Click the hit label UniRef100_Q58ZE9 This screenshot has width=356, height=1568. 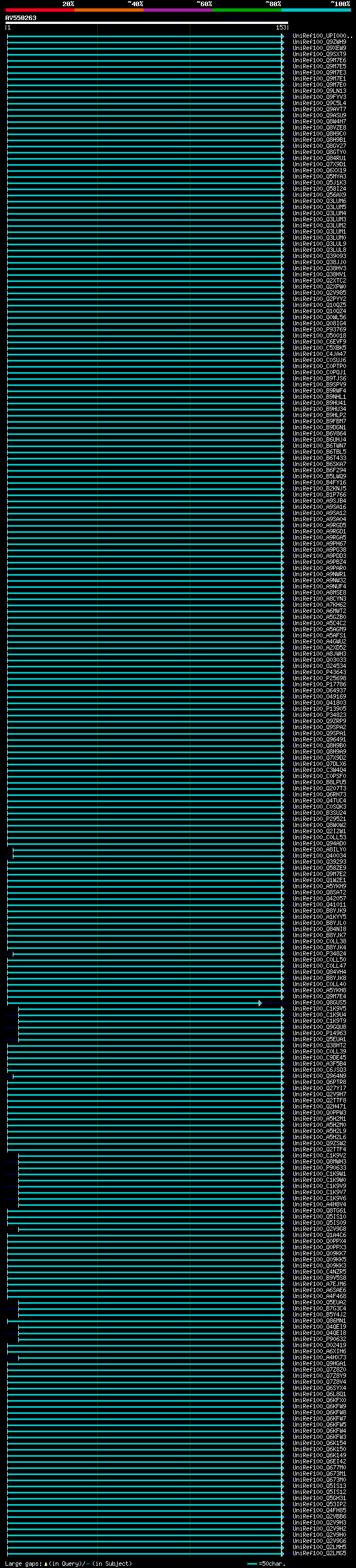(319, 868)
